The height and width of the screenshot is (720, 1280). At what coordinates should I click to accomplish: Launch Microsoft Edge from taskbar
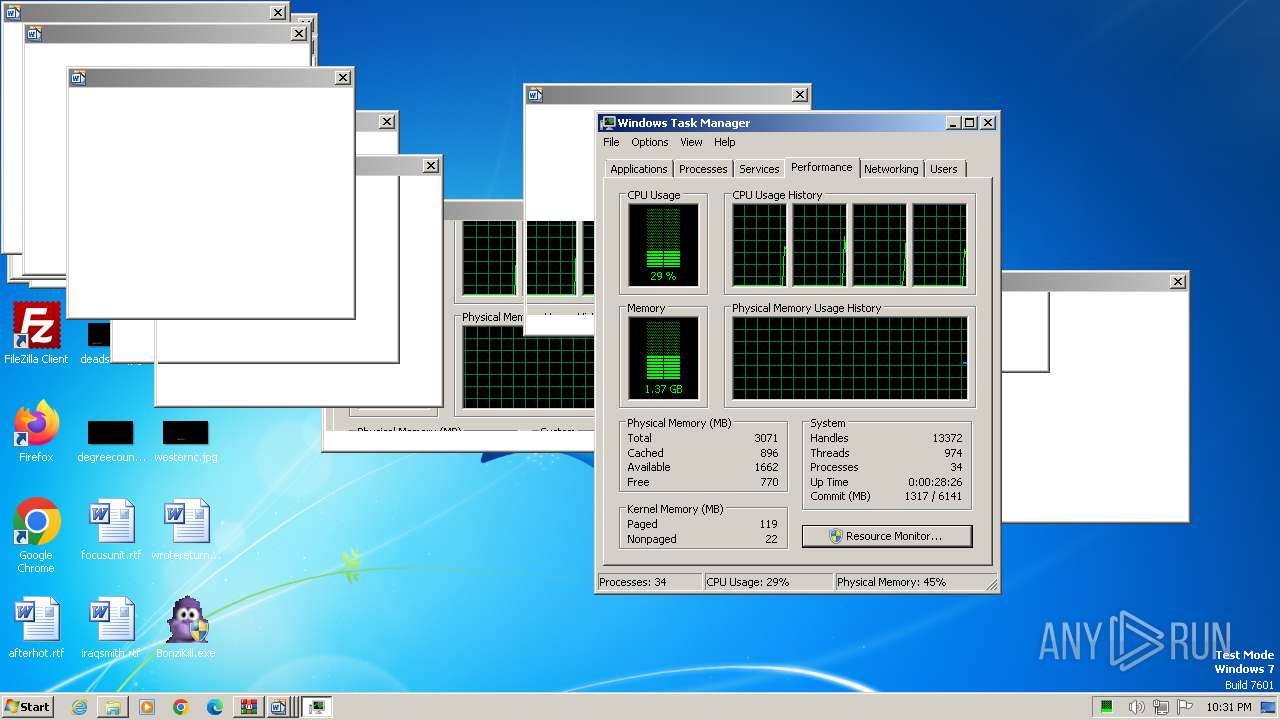pos(215,707)
